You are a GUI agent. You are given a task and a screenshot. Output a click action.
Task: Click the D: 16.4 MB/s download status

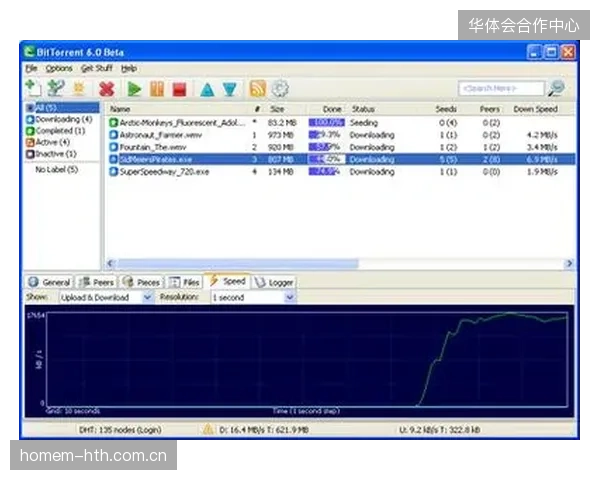pyautogui.click(x=264, y=430)
